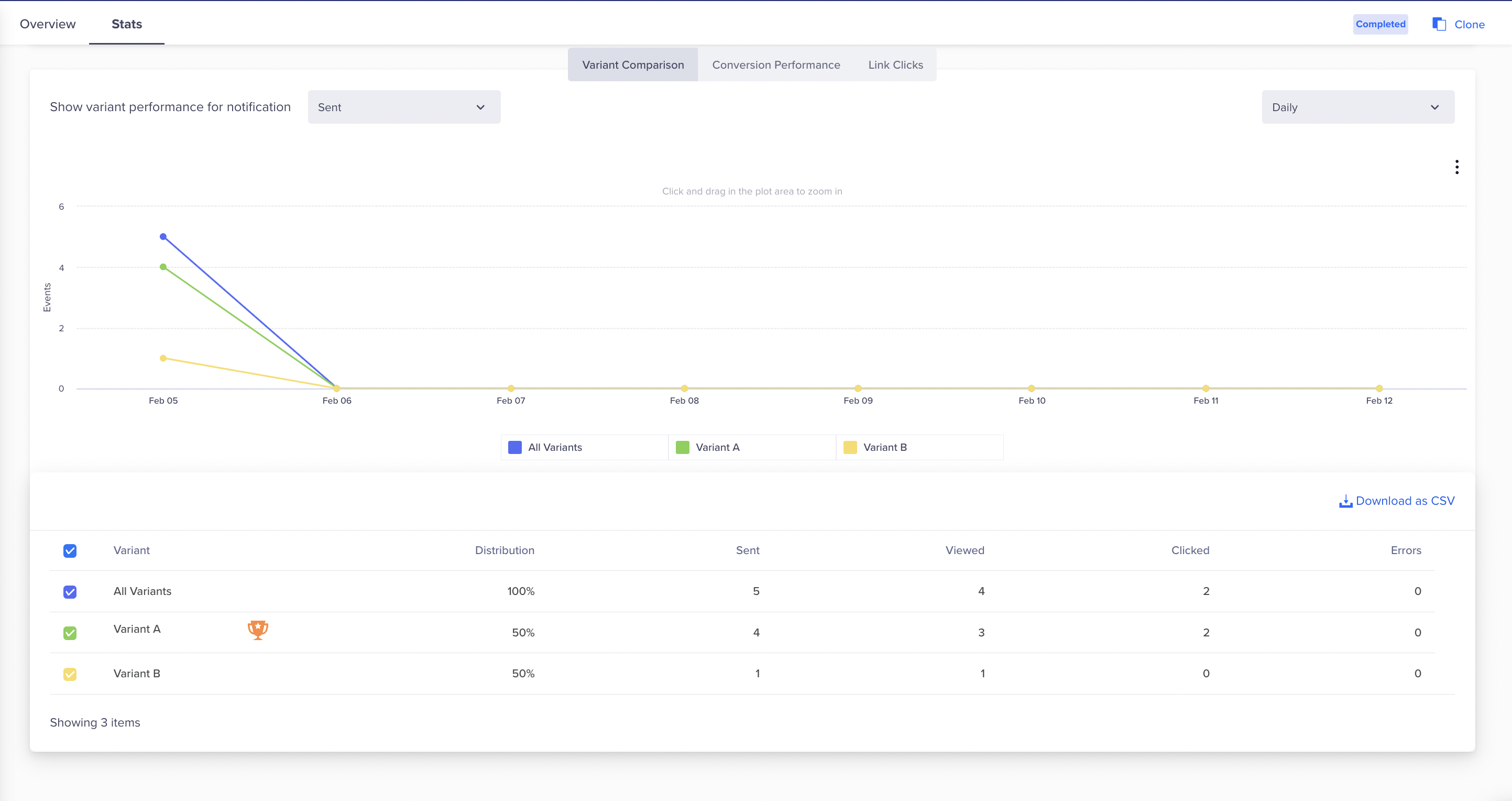Click the Clone copy icon

click(1439, 24)
